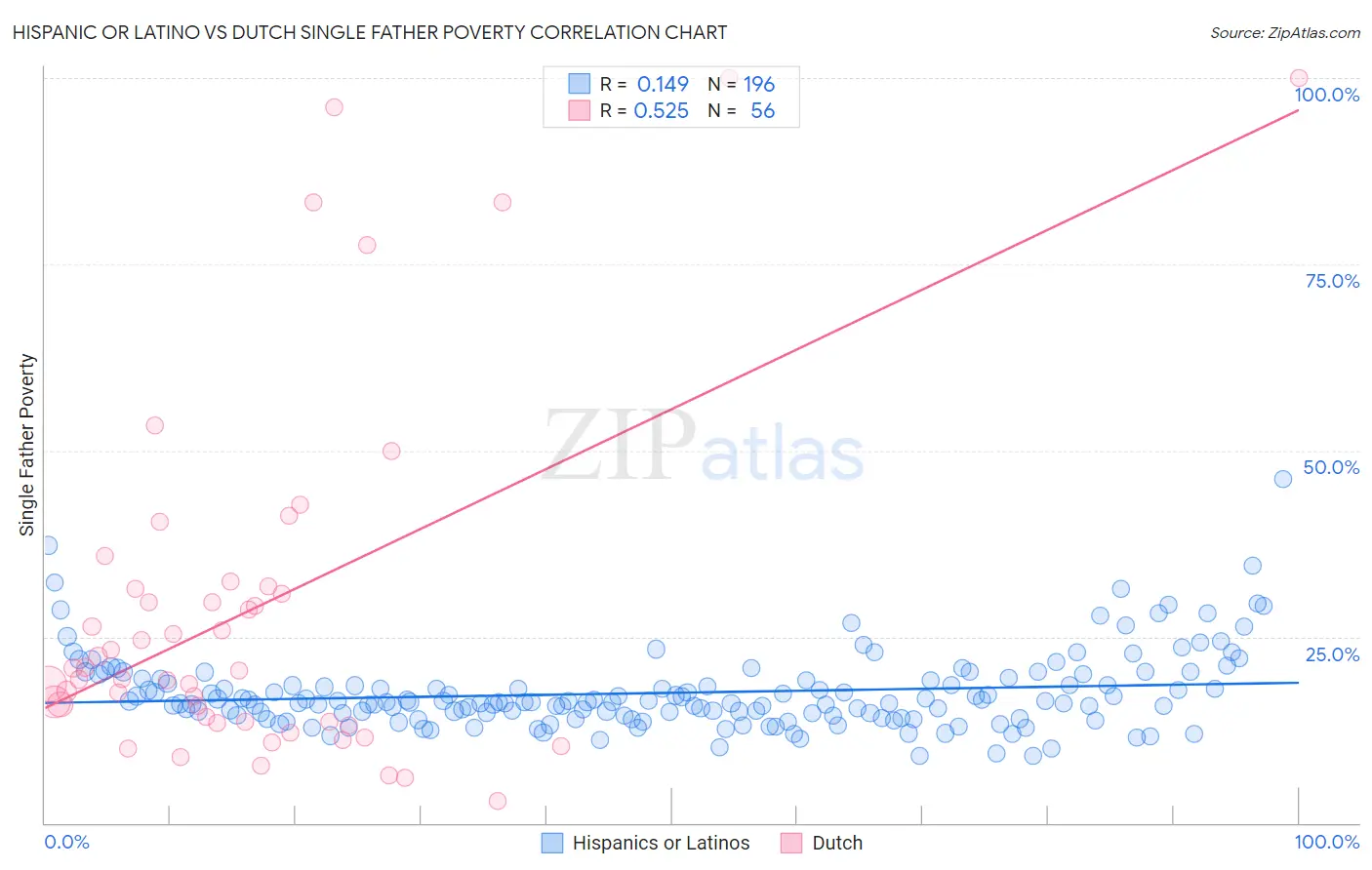Select the blue Hispanics or Latinos legend swatch

tap(552, 843)
